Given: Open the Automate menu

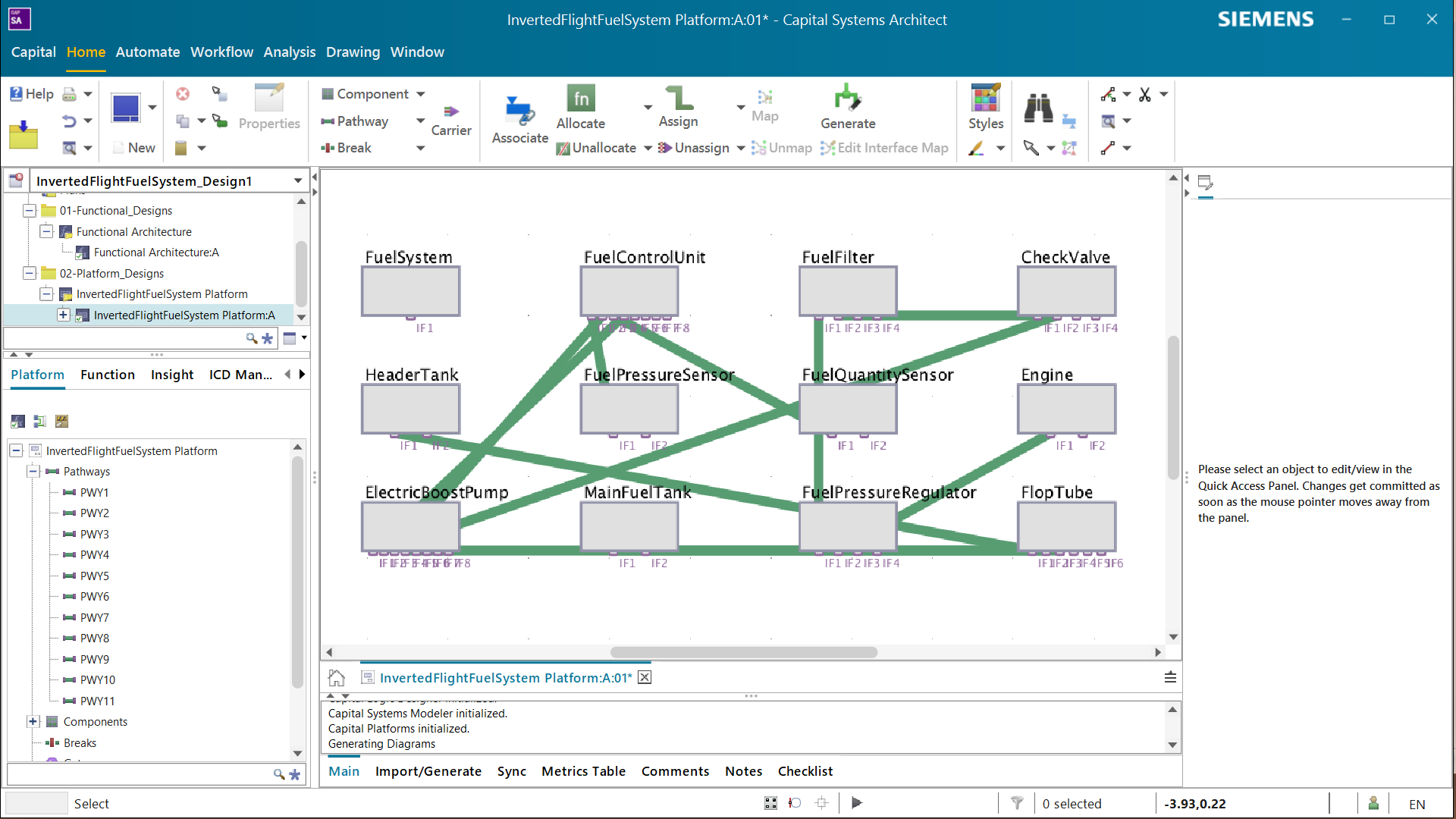Looking at the screenshot, I should [148, 52].
